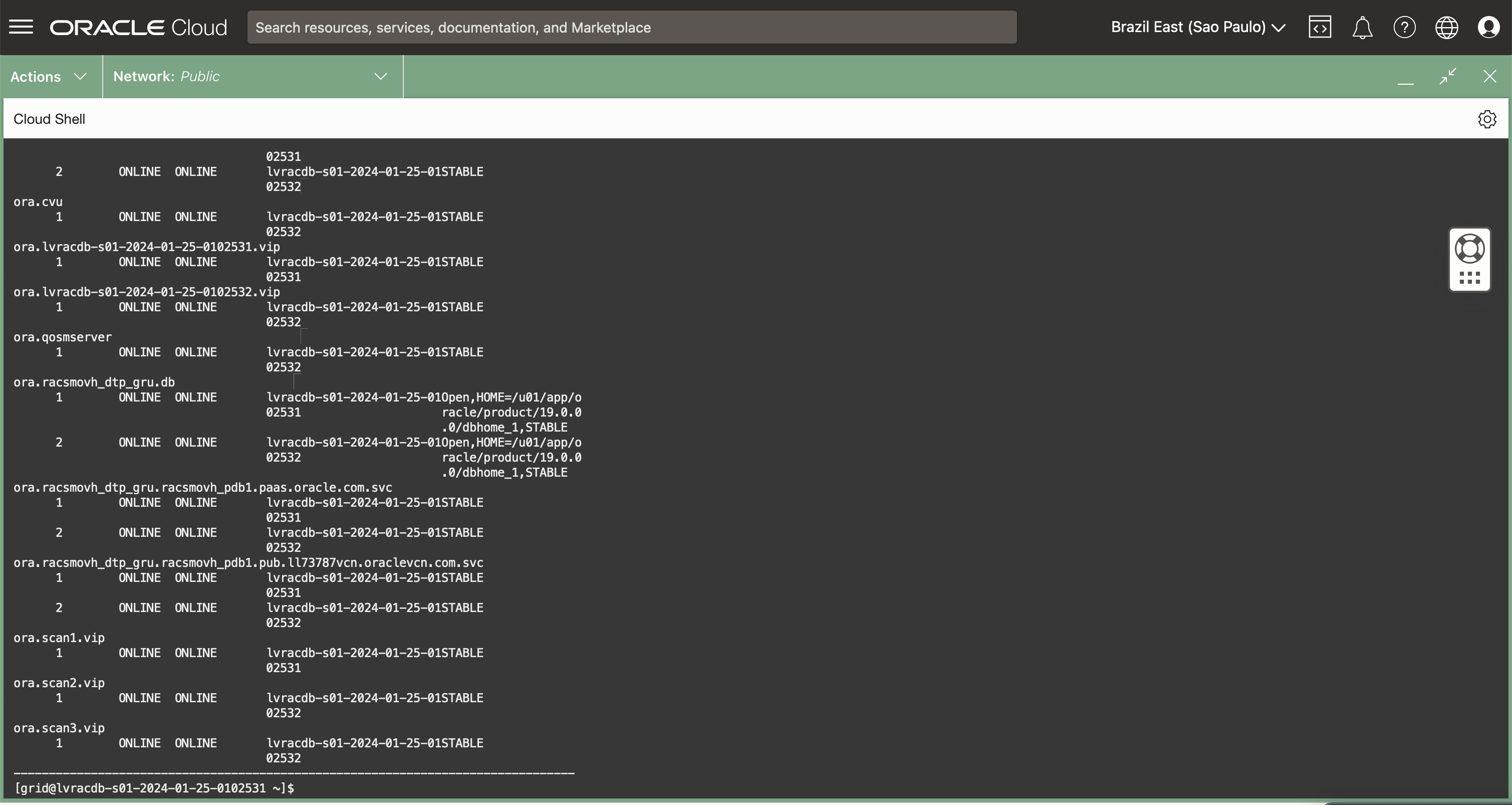Screen dimensions: 1512x805
Task: Close the Cloud Shell panel
Action: [x=1489, y=76]
